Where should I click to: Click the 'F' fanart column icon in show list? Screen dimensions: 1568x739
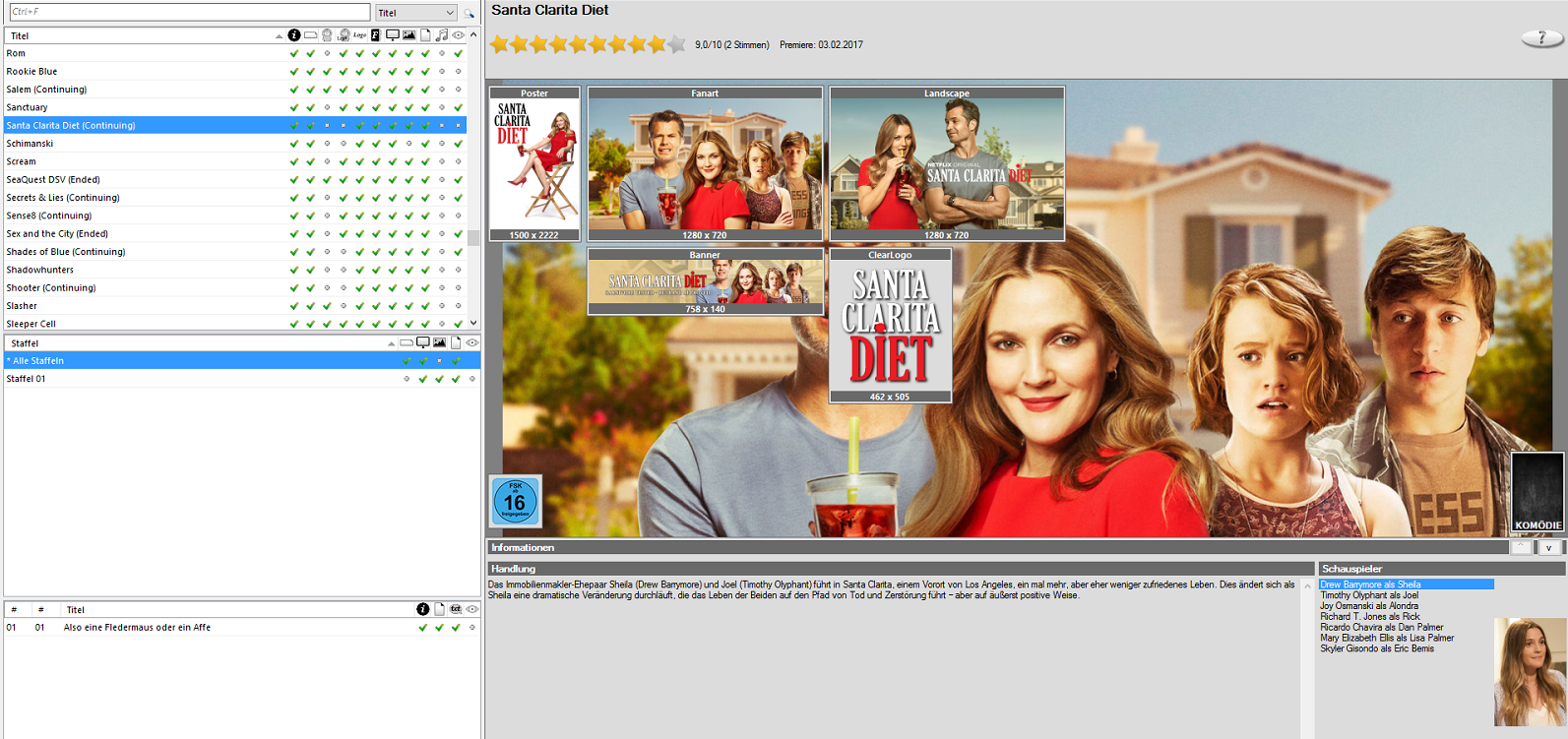[x=375, y=35]
